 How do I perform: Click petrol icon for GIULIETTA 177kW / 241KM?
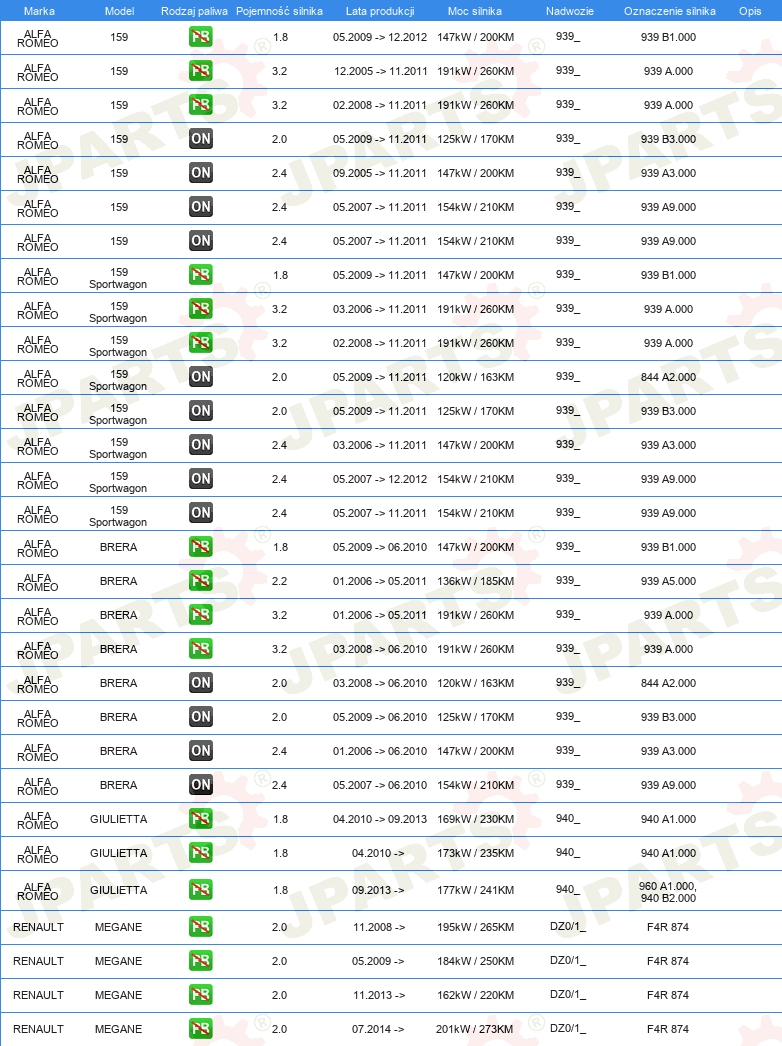[201, 890]
